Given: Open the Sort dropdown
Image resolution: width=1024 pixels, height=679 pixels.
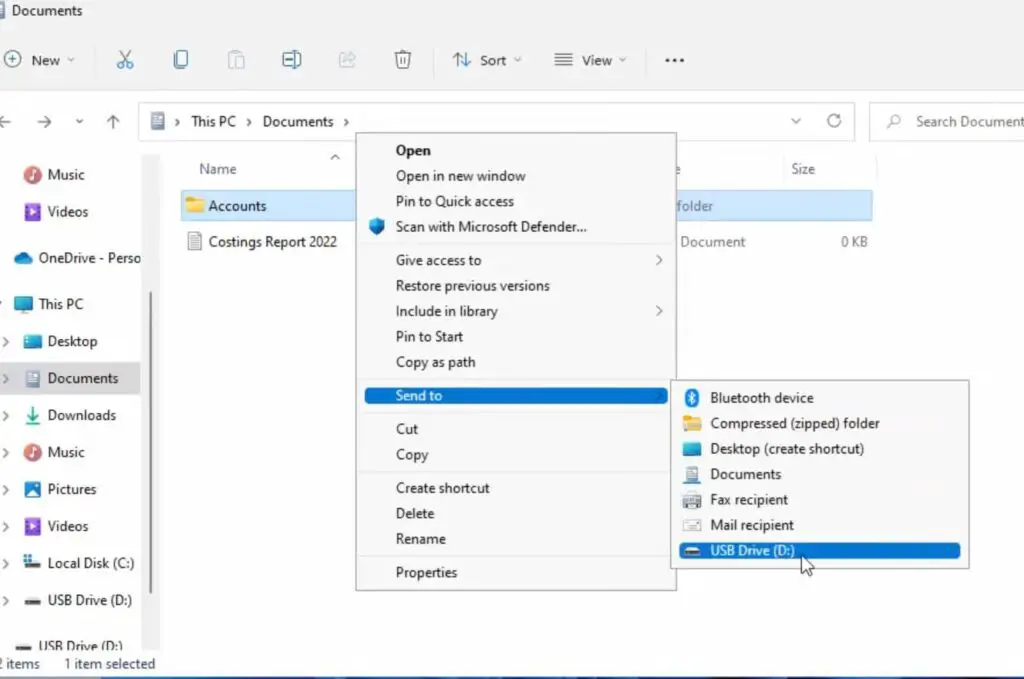Looking at the screenshot, I should coord(488,60).
